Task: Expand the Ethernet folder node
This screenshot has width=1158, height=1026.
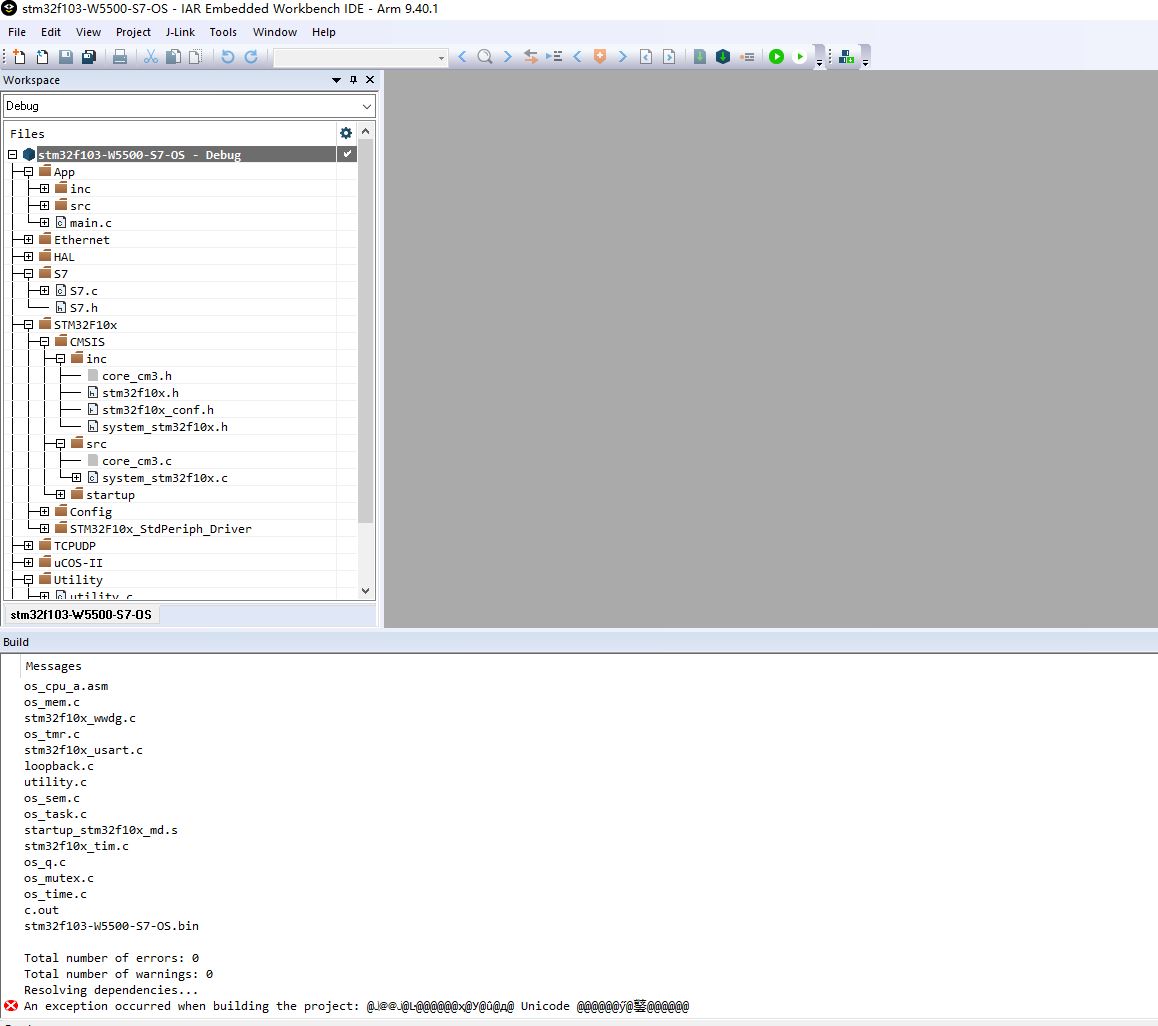Action: [x=28, y=239]
